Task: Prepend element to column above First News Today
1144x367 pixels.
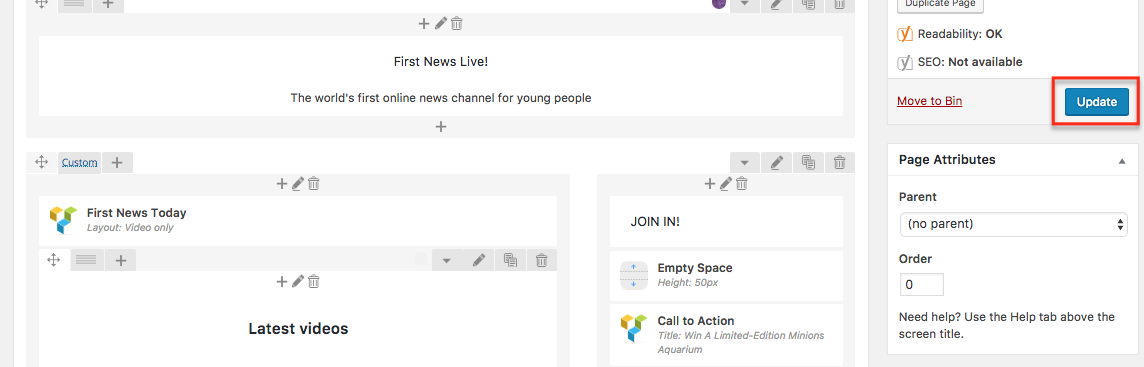Action: (282, 184)
